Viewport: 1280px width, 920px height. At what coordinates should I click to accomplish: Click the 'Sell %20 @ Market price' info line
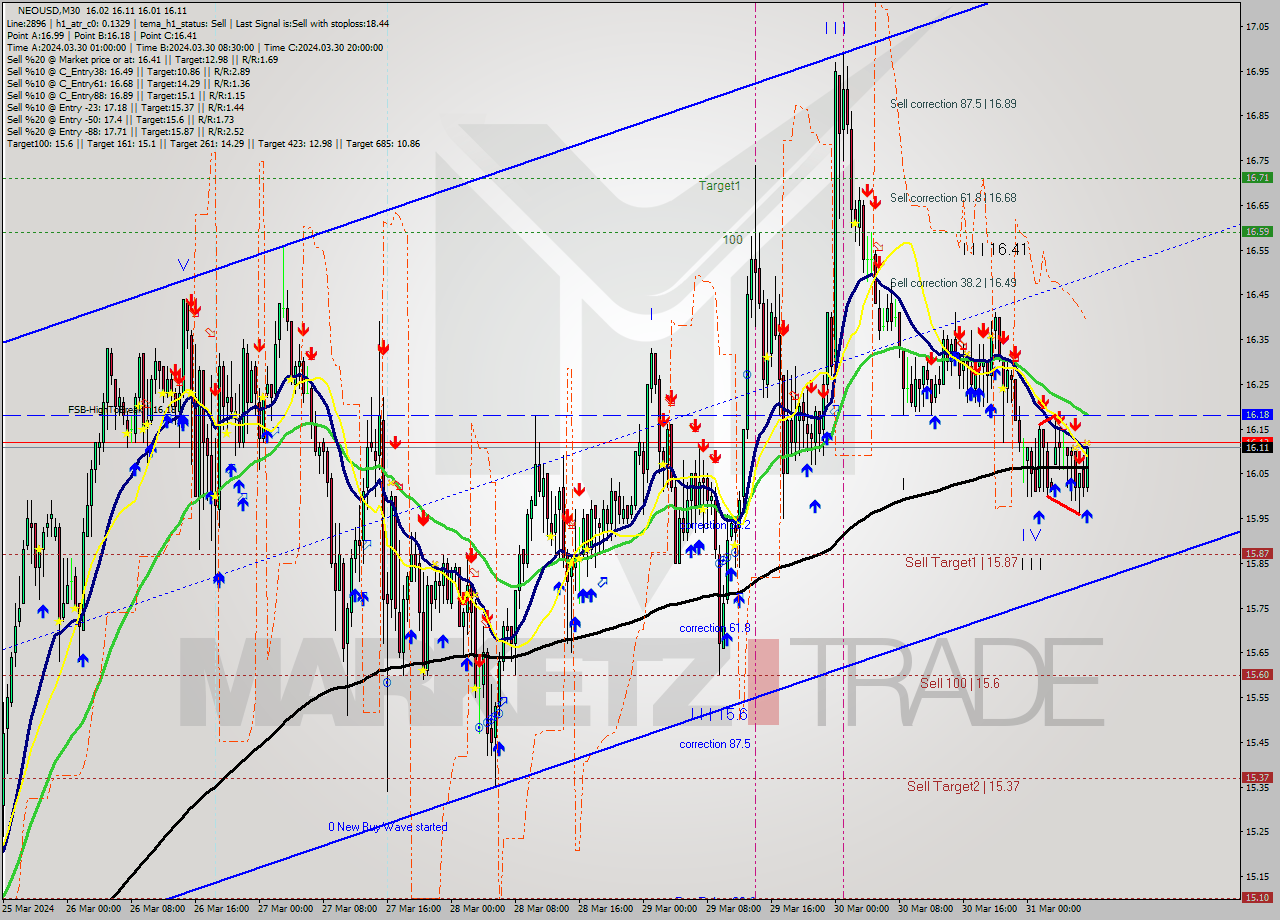pos(142,59)
